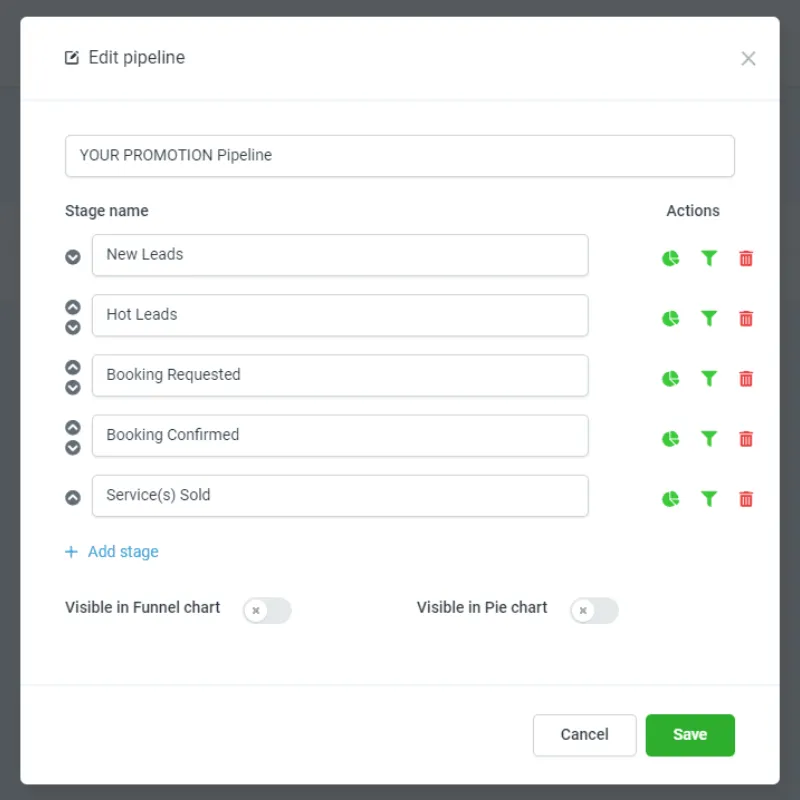800x800 pixels.
Task: Click pie chart icon for Hot Leads
Action: coord(670,318)
